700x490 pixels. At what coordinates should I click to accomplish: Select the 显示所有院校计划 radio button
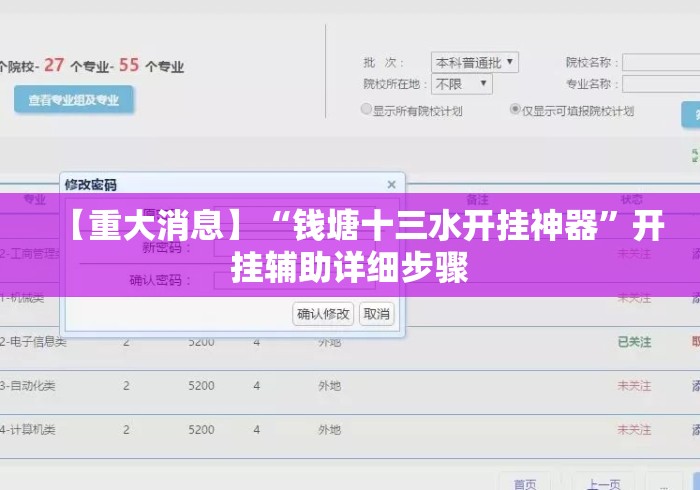click(x=366, y=109)
